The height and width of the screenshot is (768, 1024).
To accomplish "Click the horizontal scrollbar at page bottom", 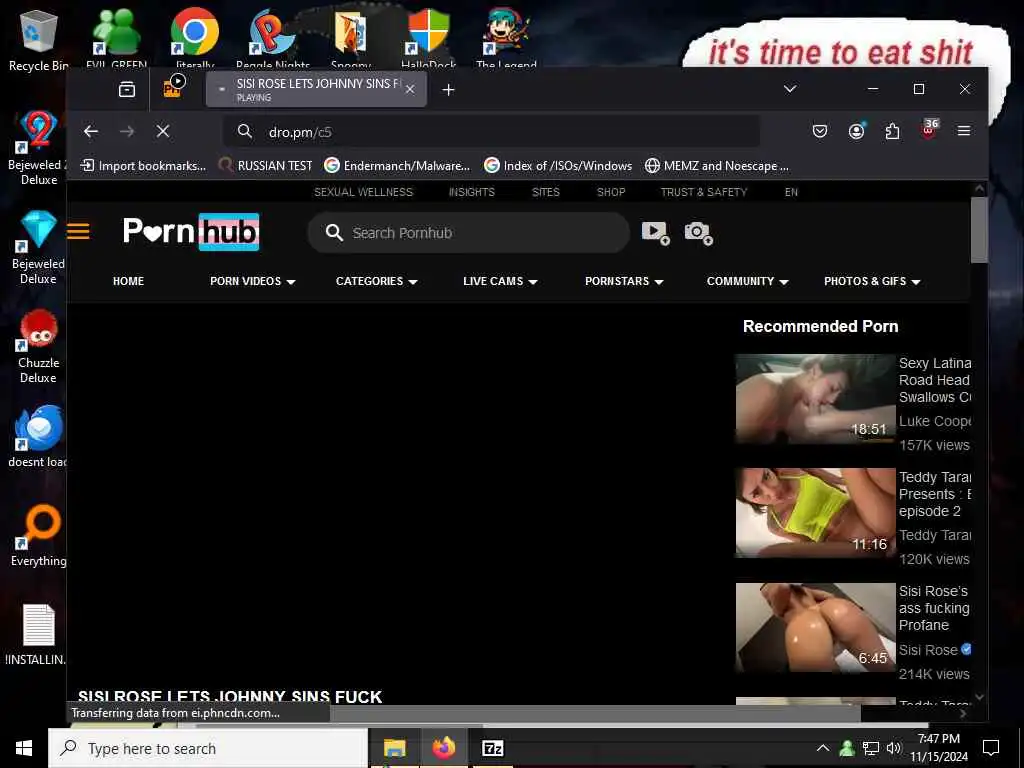I will coord(594,714).
